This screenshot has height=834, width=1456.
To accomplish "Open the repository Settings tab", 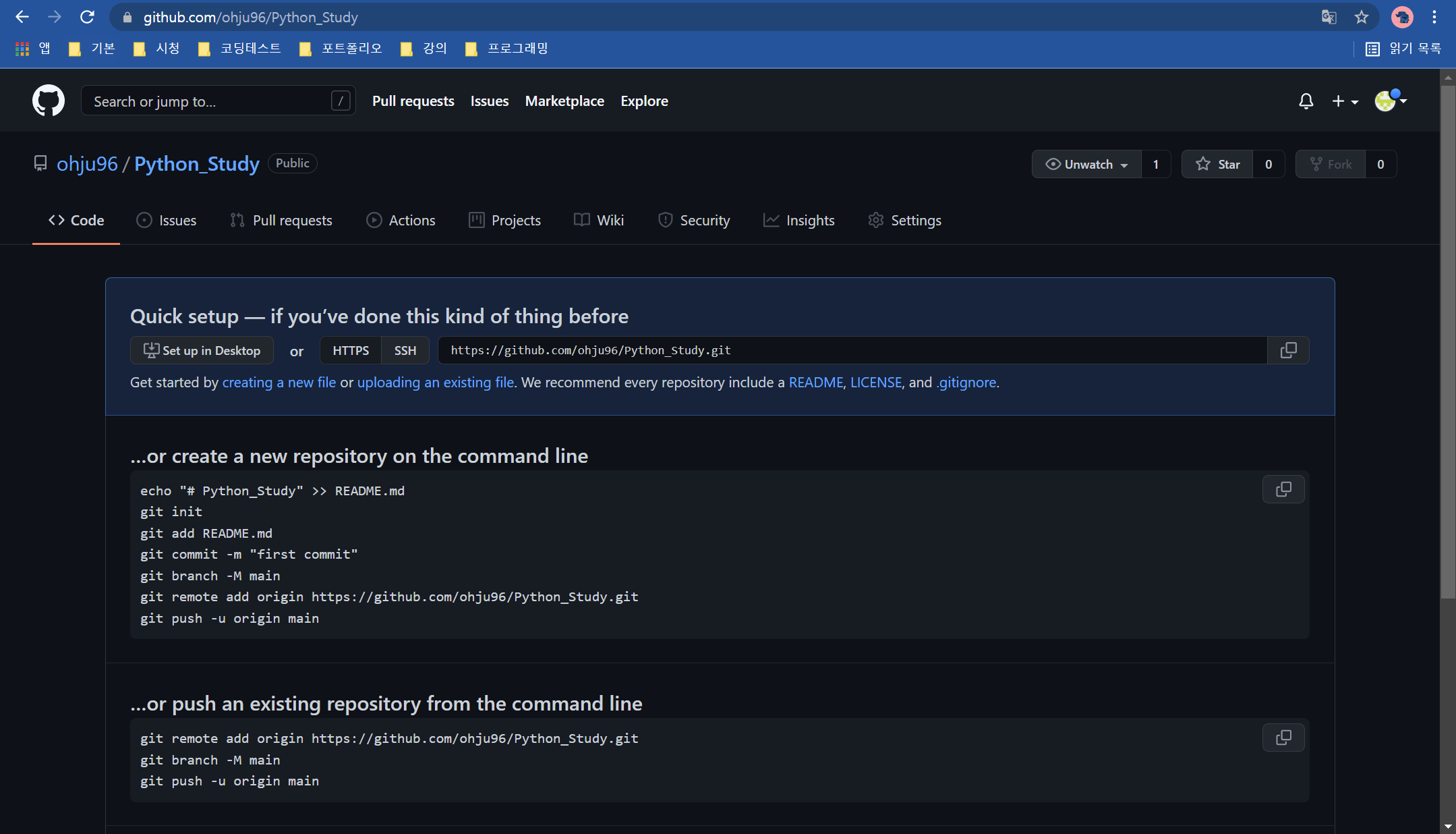I will [x=905, y=221].
